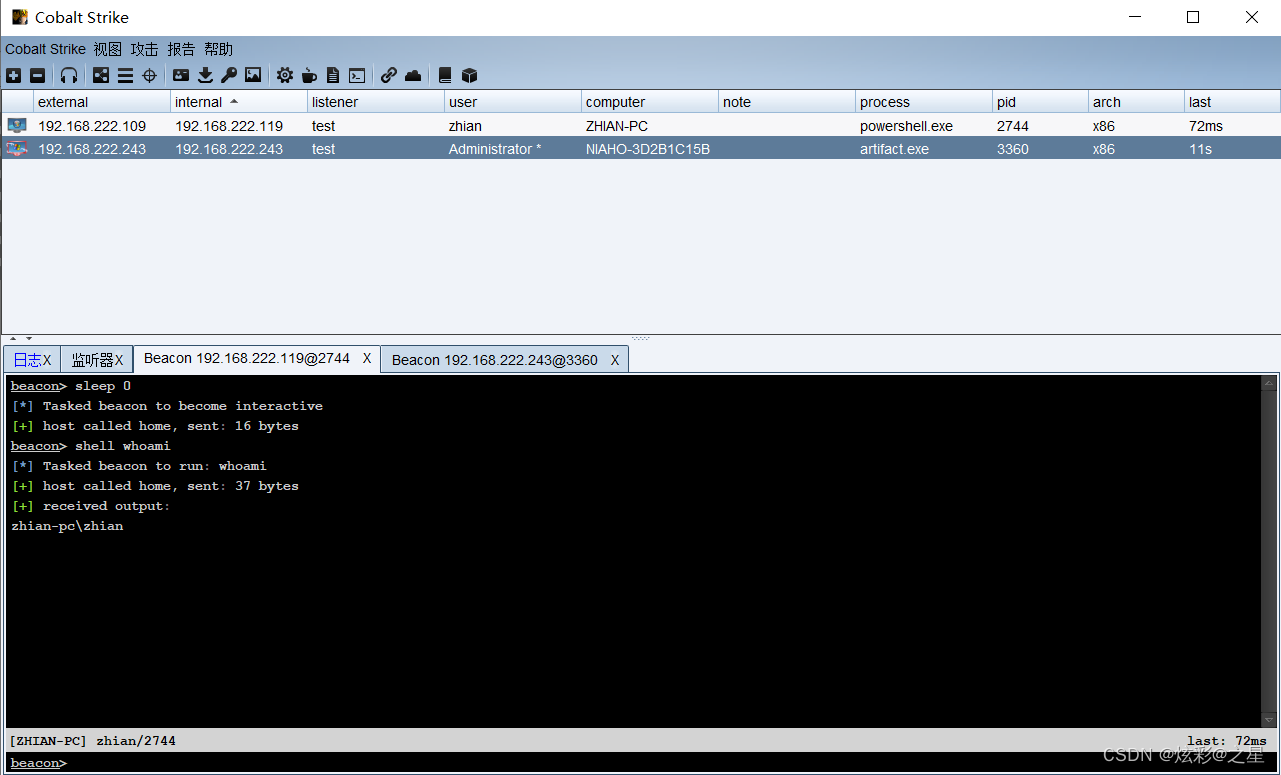Image resolution: width=1281 pixels, height=775 pixels.
Task: Switch to Pivot Graph view icon
Action: coord(101,75)
